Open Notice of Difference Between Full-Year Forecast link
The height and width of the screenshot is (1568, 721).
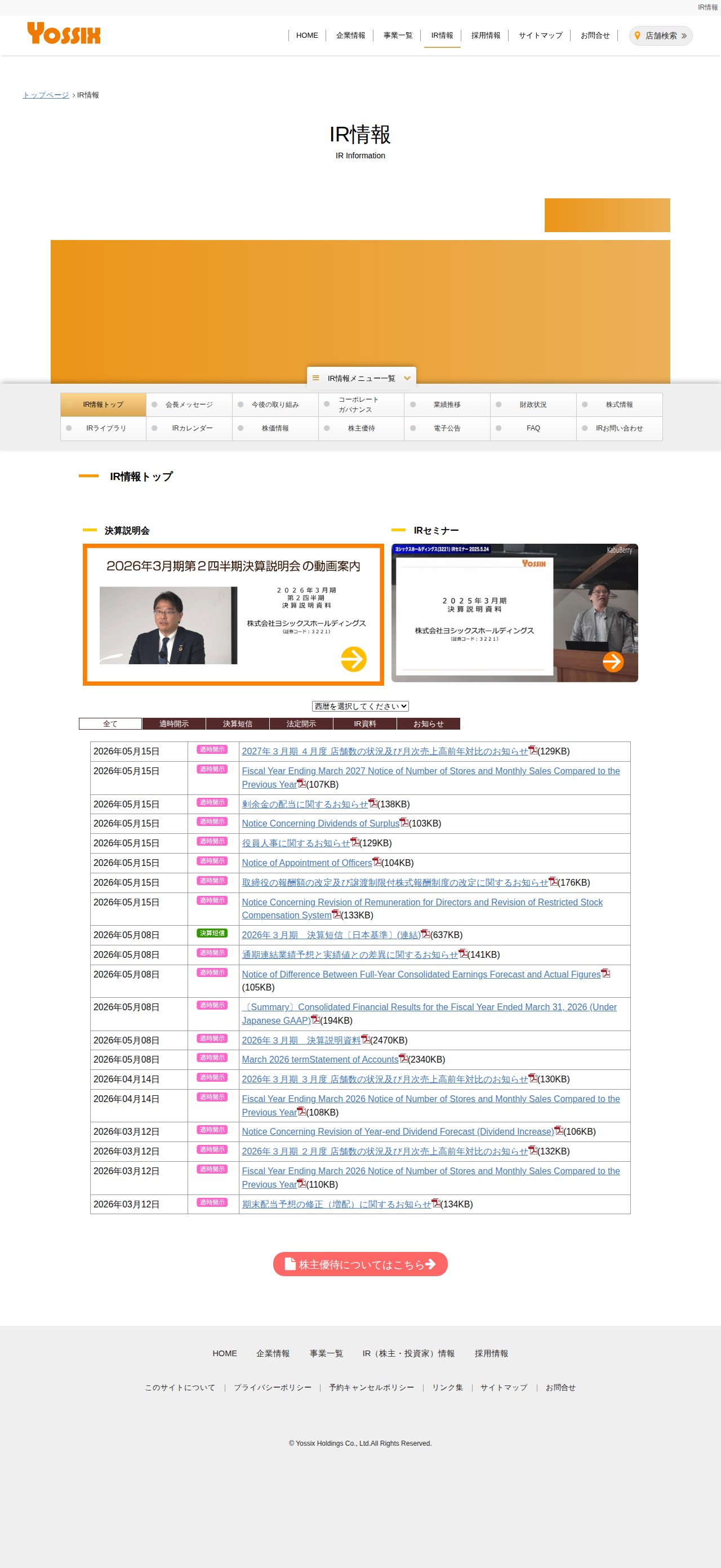click(x=421, y=975)
